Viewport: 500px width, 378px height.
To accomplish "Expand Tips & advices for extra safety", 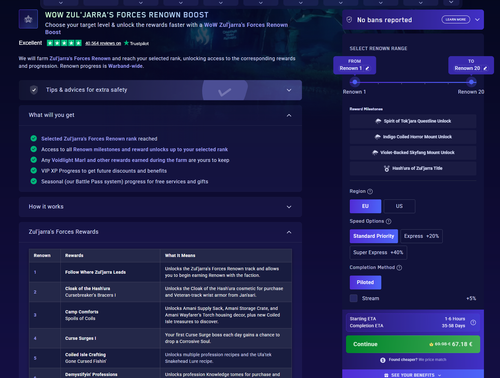I will coord(160,90).
